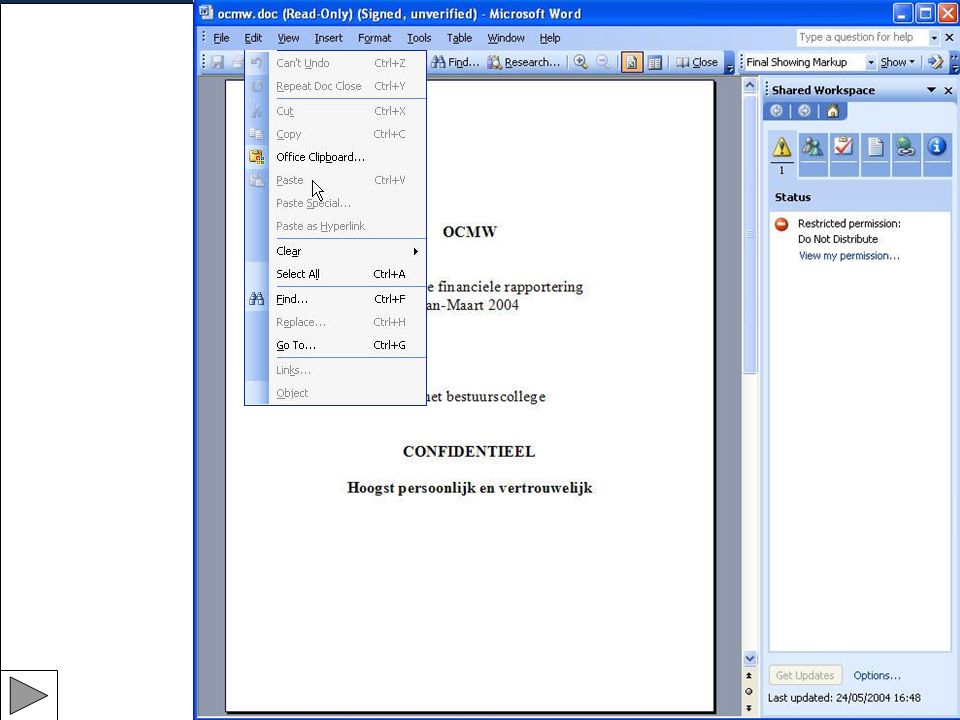
Task: Close the document with menu bar X
Action: click(950, 38)
